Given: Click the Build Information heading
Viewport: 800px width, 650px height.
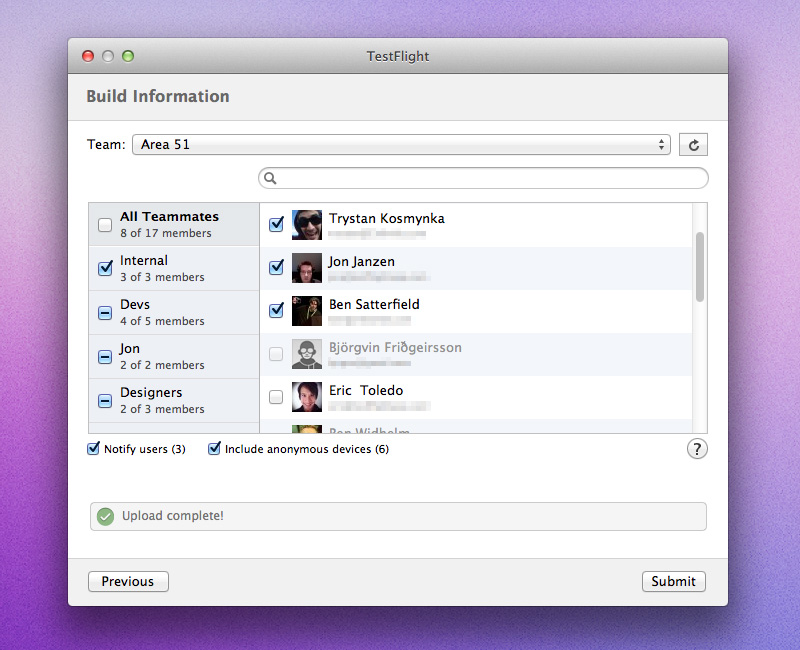Looking at the screenshot, I should click(158, 96).
